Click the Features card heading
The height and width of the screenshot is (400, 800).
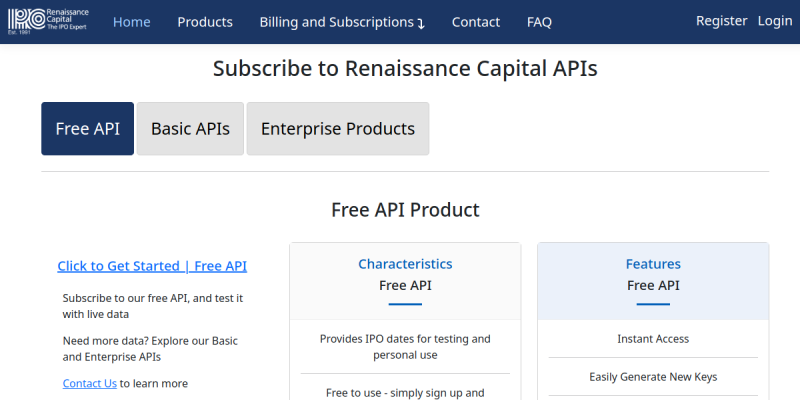(653, 264)
